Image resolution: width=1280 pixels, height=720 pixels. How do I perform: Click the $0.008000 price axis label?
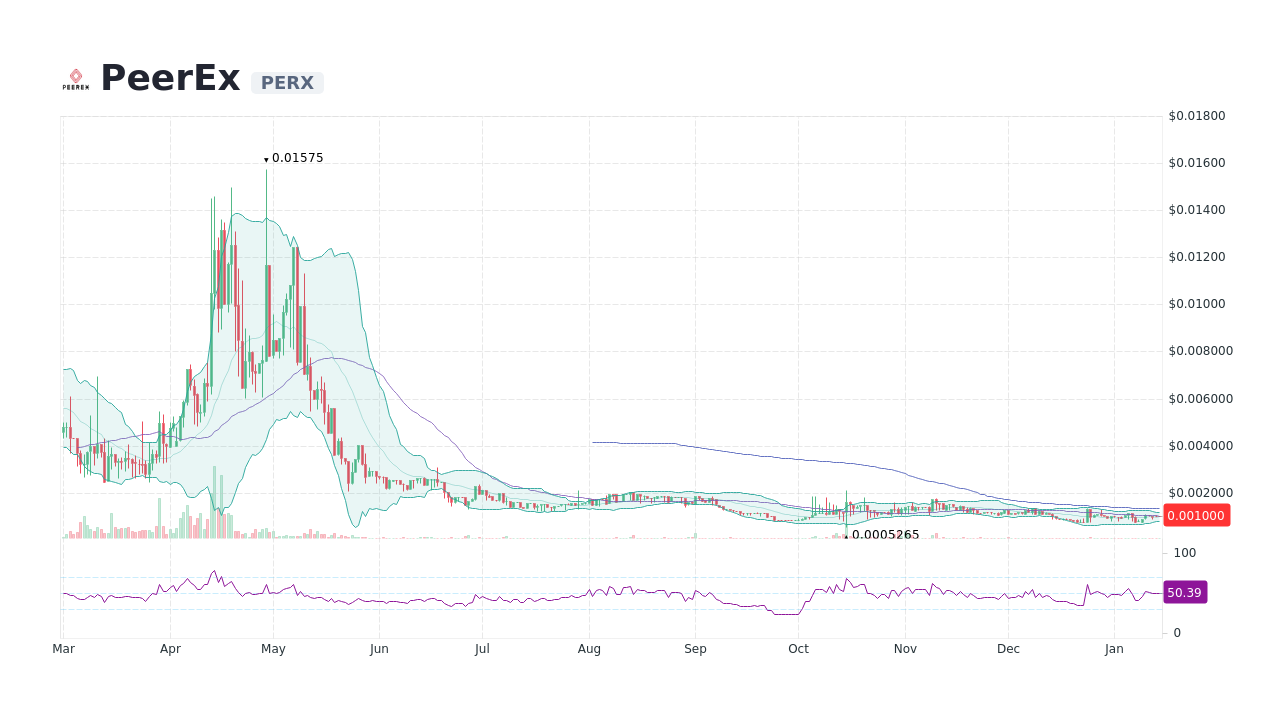point(1201,351)
